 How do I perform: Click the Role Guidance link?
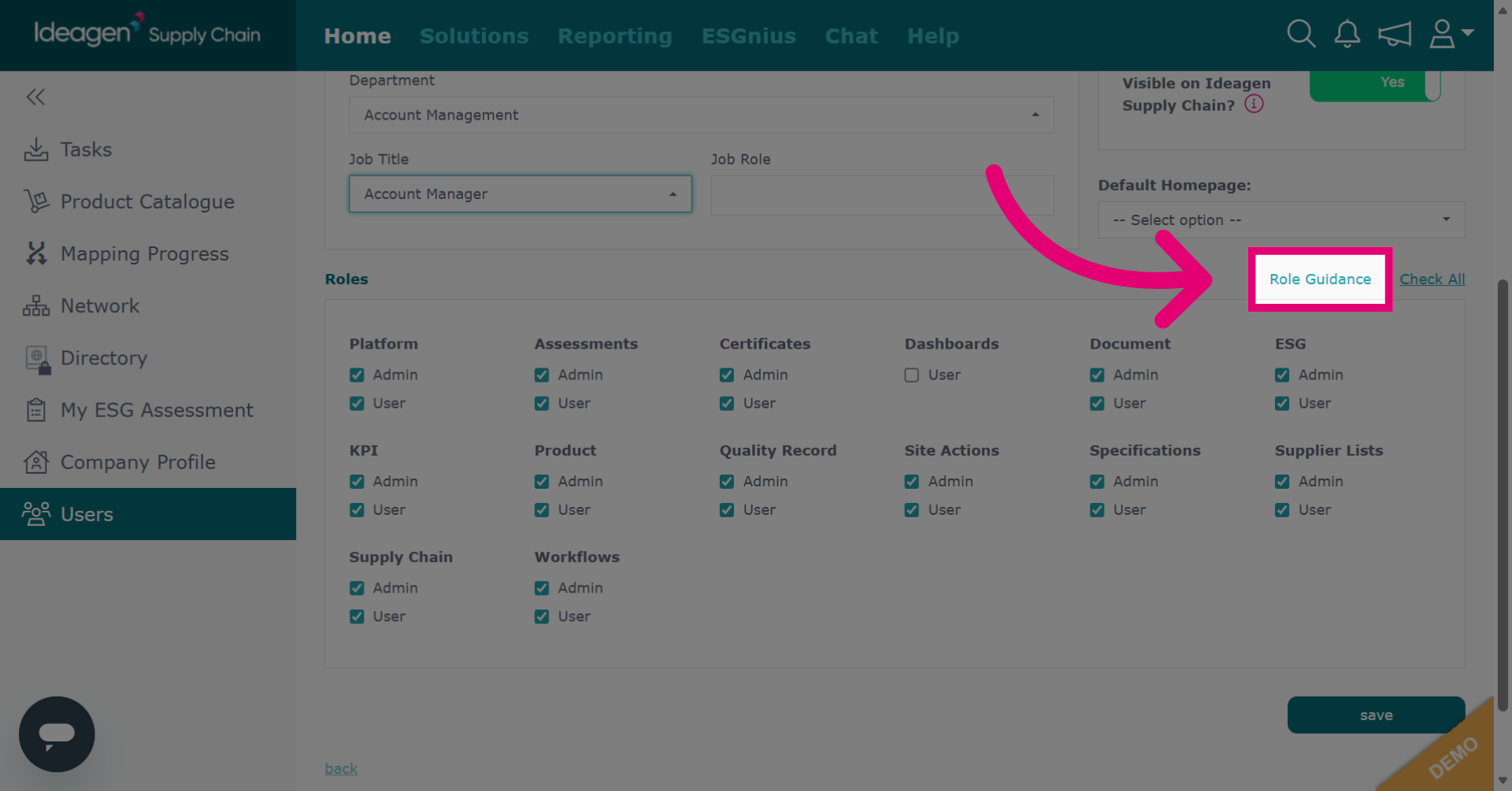1320,279
